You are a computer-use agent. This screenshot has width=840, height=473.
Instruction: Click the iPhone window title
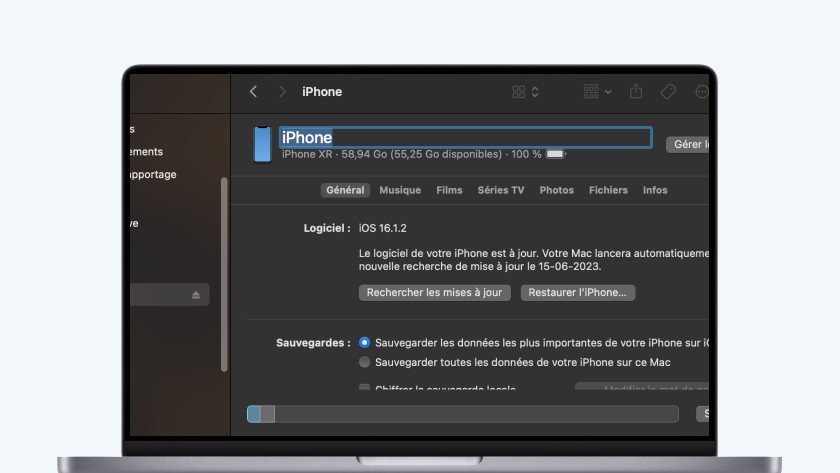[322, 92]
